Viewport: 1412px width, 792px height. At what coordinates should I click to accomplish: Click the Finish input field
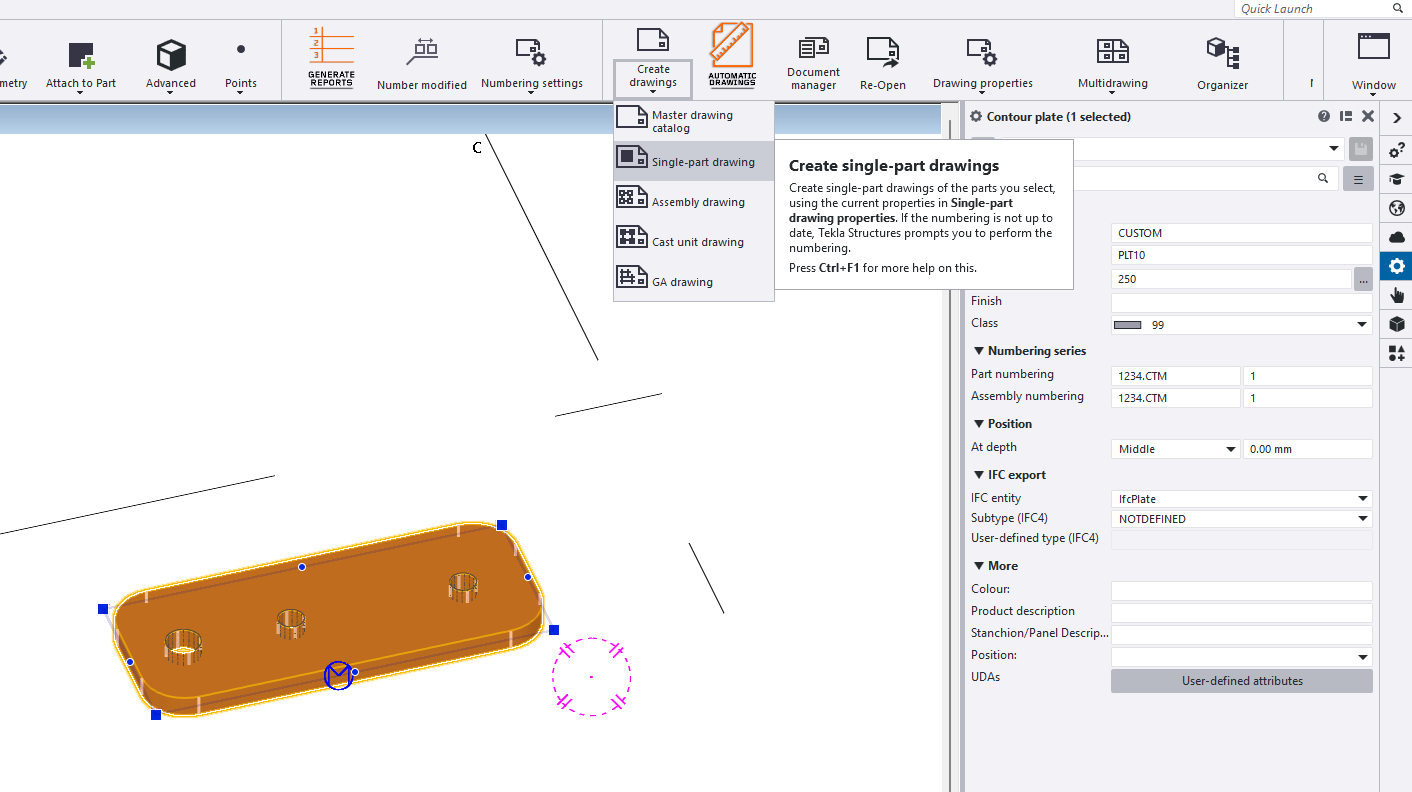click(x=1241, y=302)
